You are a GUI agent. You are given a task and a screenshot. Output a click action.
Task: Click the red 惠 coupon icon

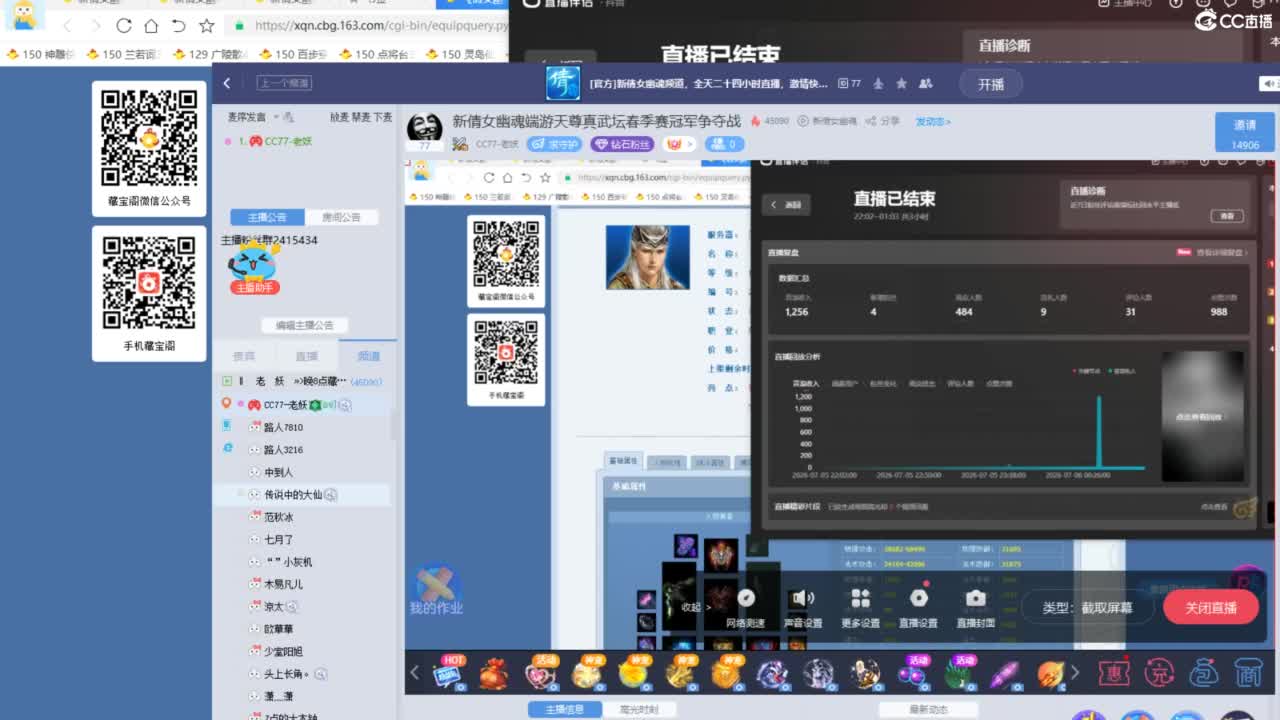coord(1114,673)
